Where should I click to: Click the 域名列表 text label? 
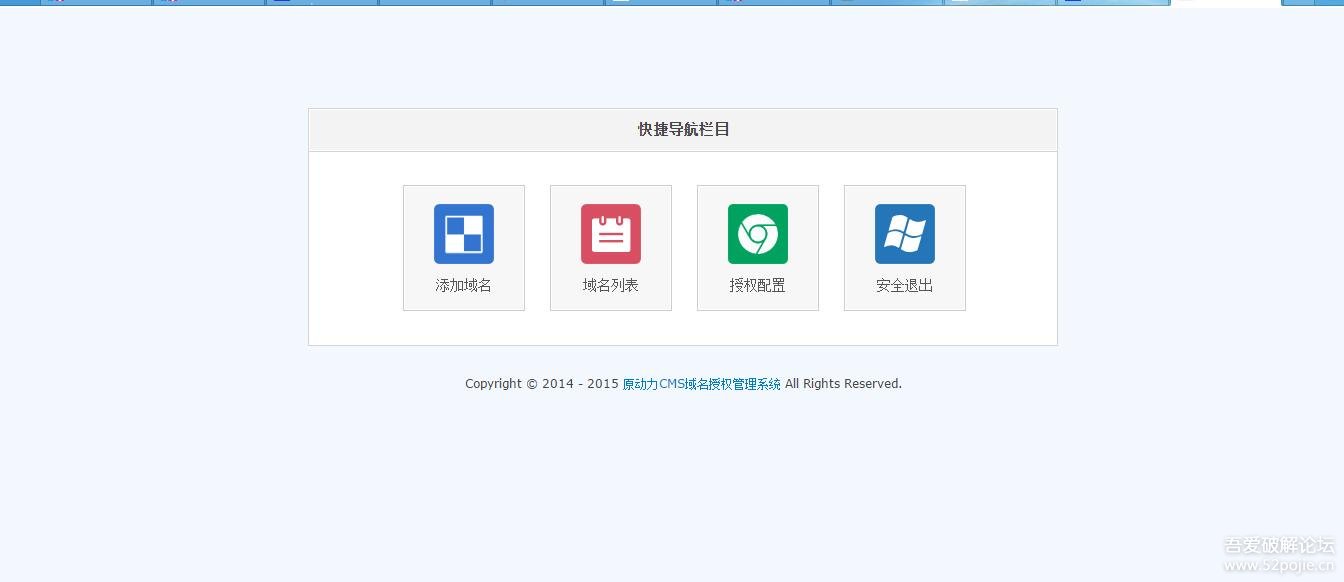[610, 285]
